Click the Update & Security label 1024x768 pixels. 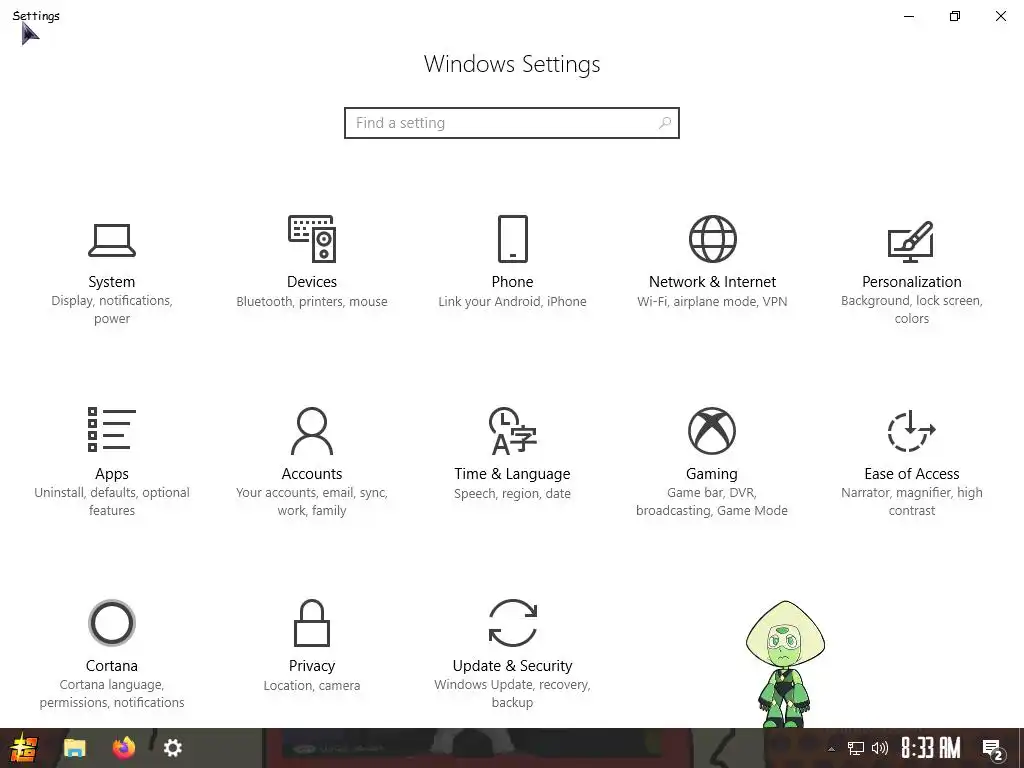click(x=512, y=665)
